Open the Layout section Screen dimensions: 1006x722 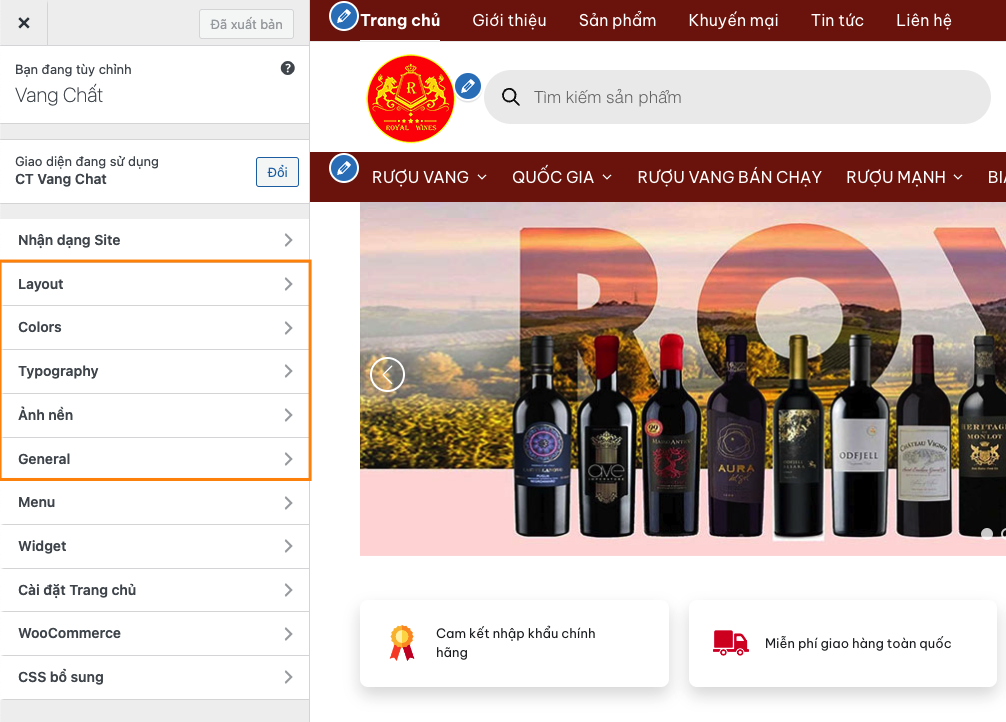coord(155,284)
